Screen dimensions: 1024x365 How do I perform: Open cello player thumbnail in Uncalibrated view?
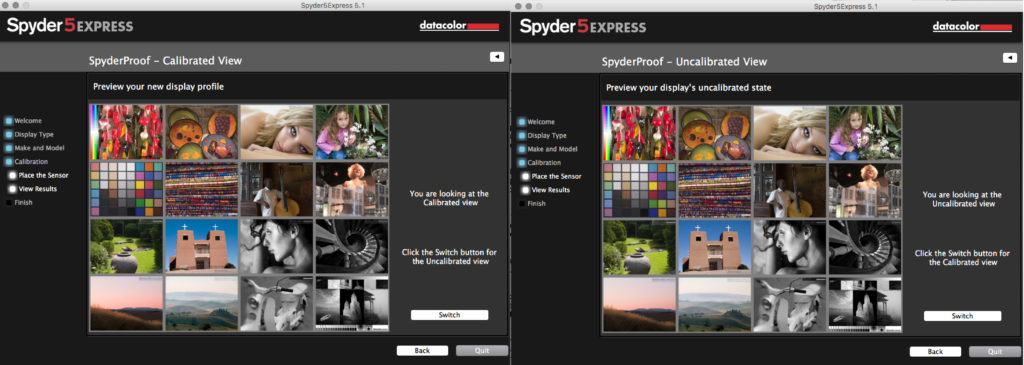click(790, 191)
